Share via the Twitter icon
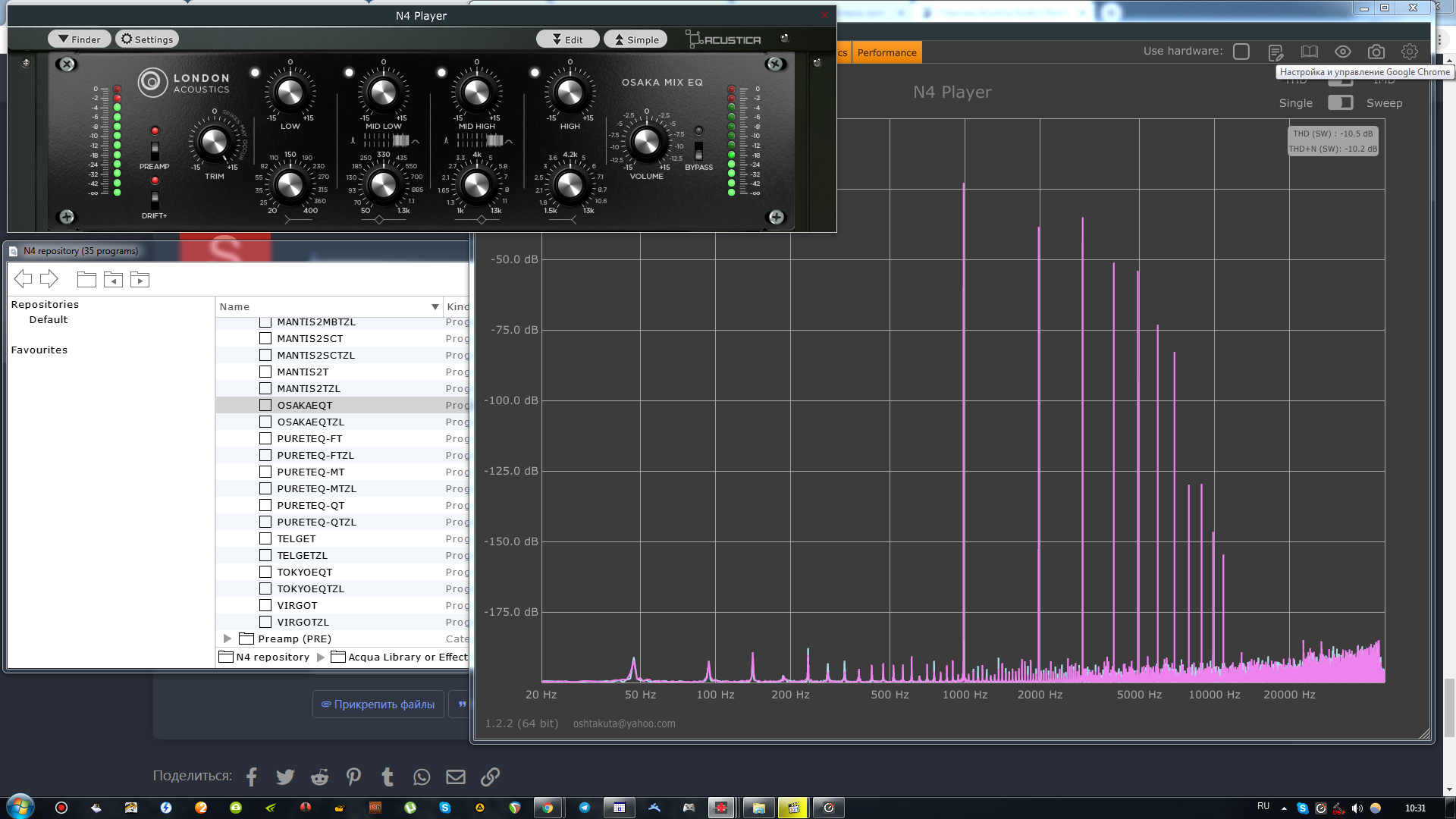 [x=285, y=777]
